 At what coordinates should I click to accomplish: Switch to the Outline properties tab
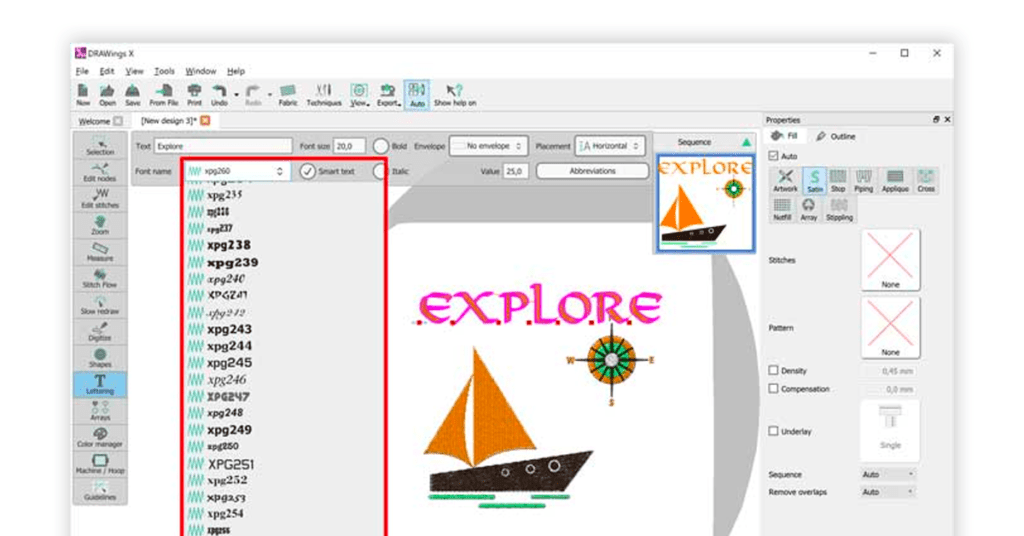point(836,136)
